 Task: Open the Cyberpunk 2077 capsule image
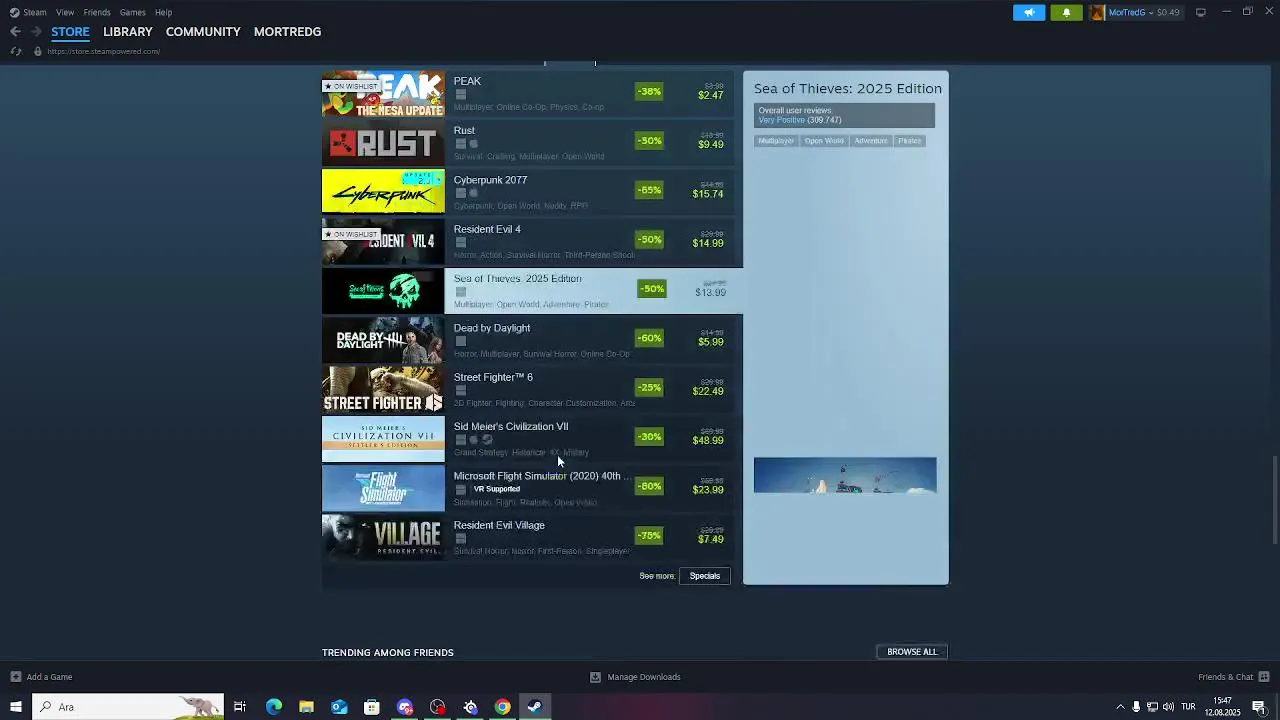tap(383, 192)
